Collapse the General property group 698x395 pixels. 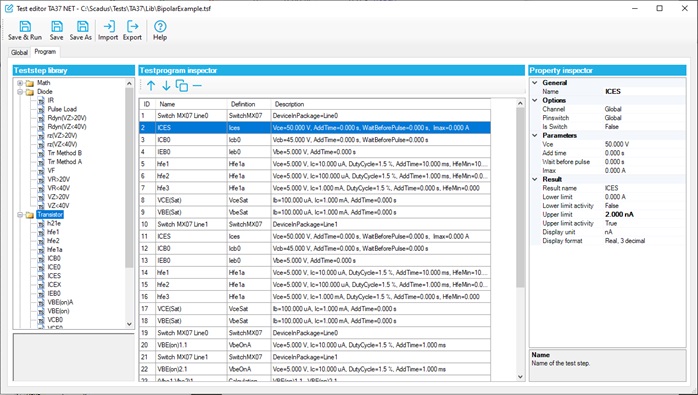pyautogui.click(x=535, y=82)
